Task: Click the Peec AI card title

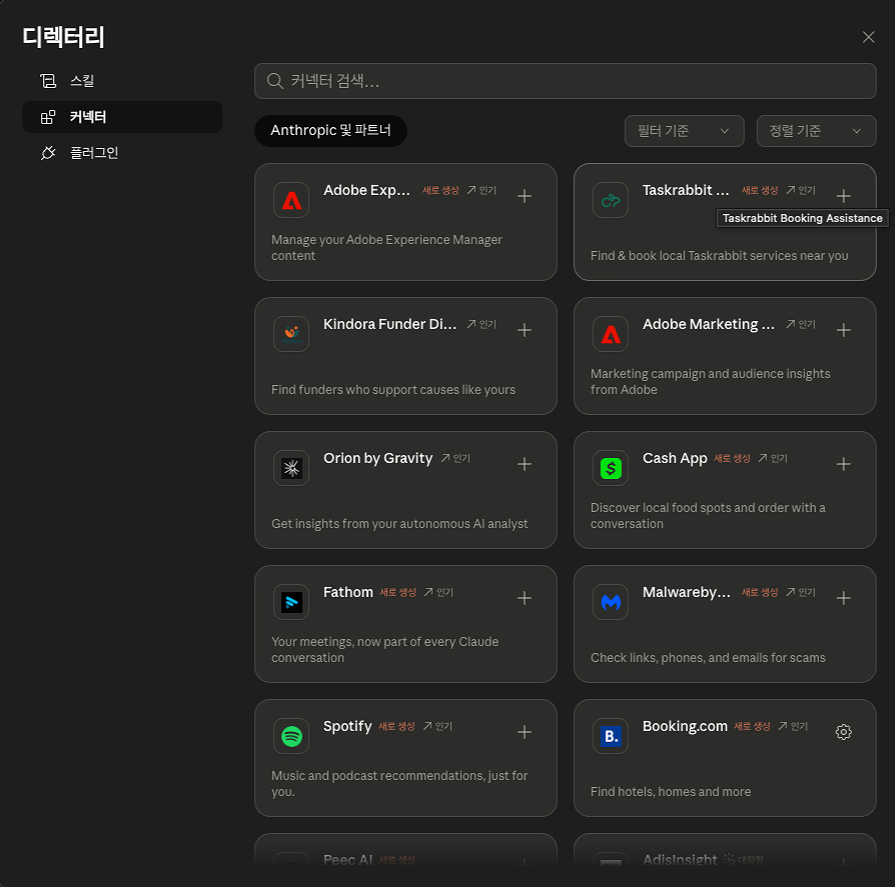Action: click(x=348, y=860)
